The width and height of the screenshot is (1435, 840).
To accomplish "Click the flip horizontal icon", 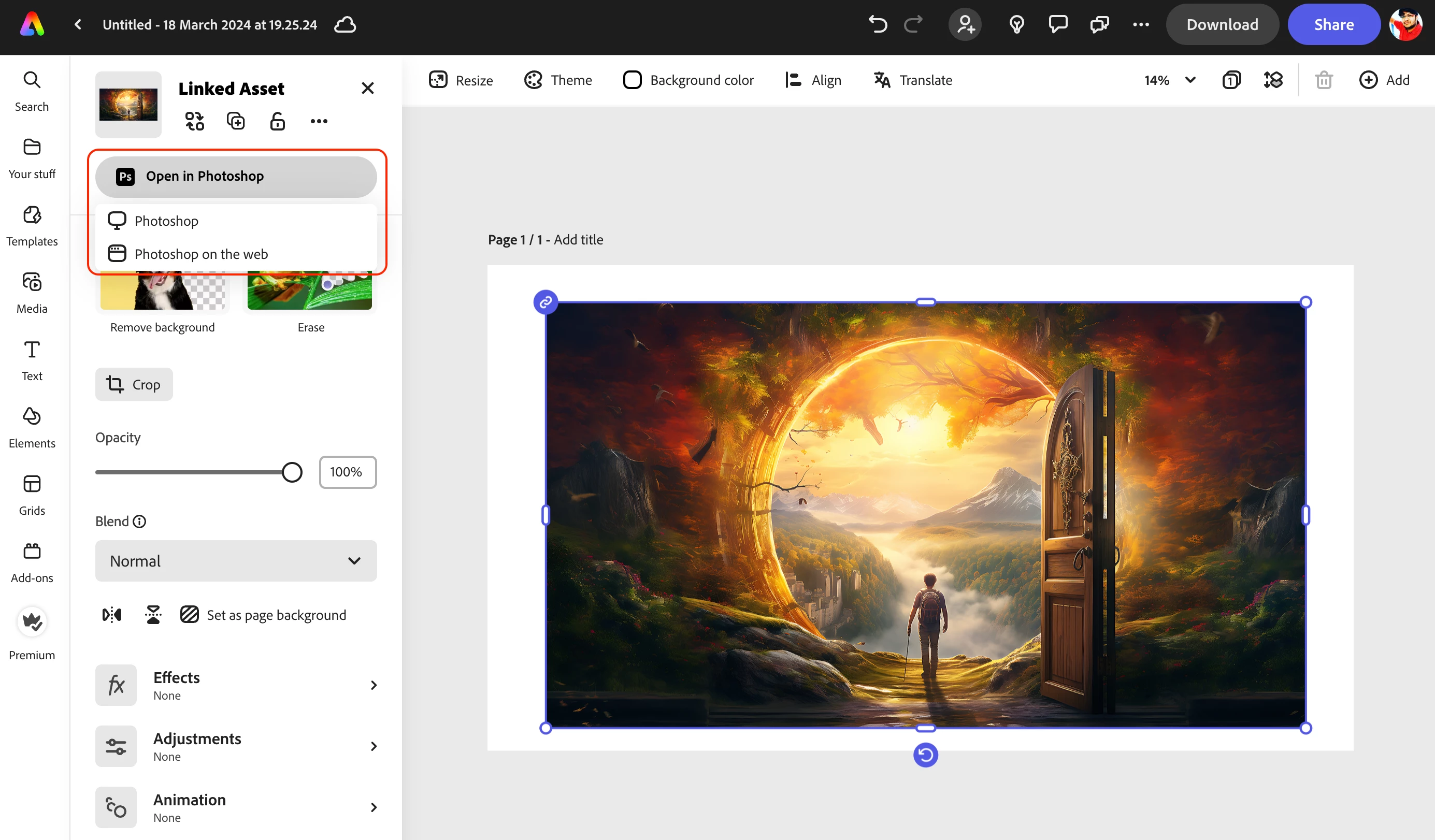I will point(111,615).
